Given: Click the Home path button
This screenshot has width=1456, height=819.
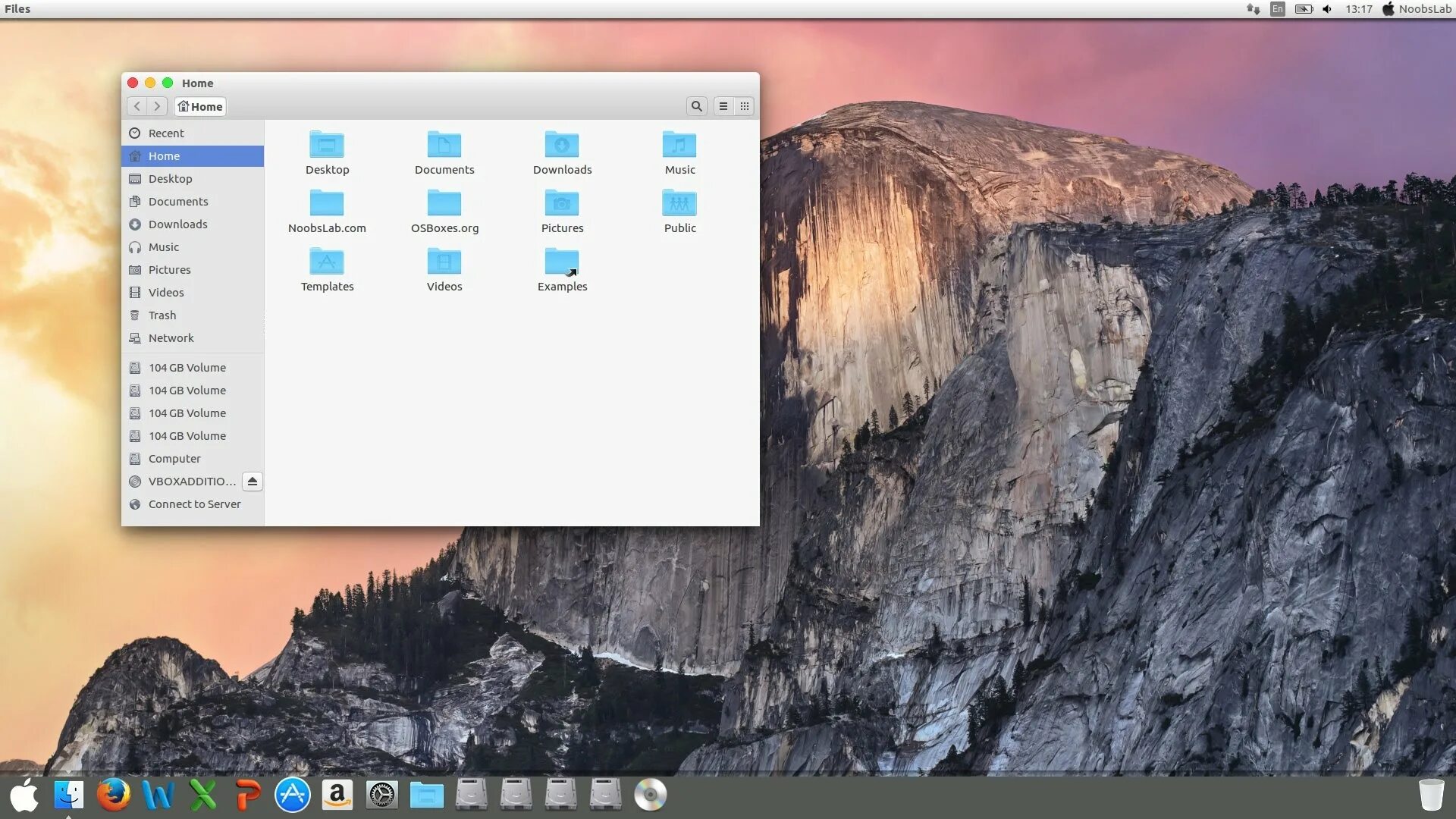Looking at the screenshot, I should [200, 106].
